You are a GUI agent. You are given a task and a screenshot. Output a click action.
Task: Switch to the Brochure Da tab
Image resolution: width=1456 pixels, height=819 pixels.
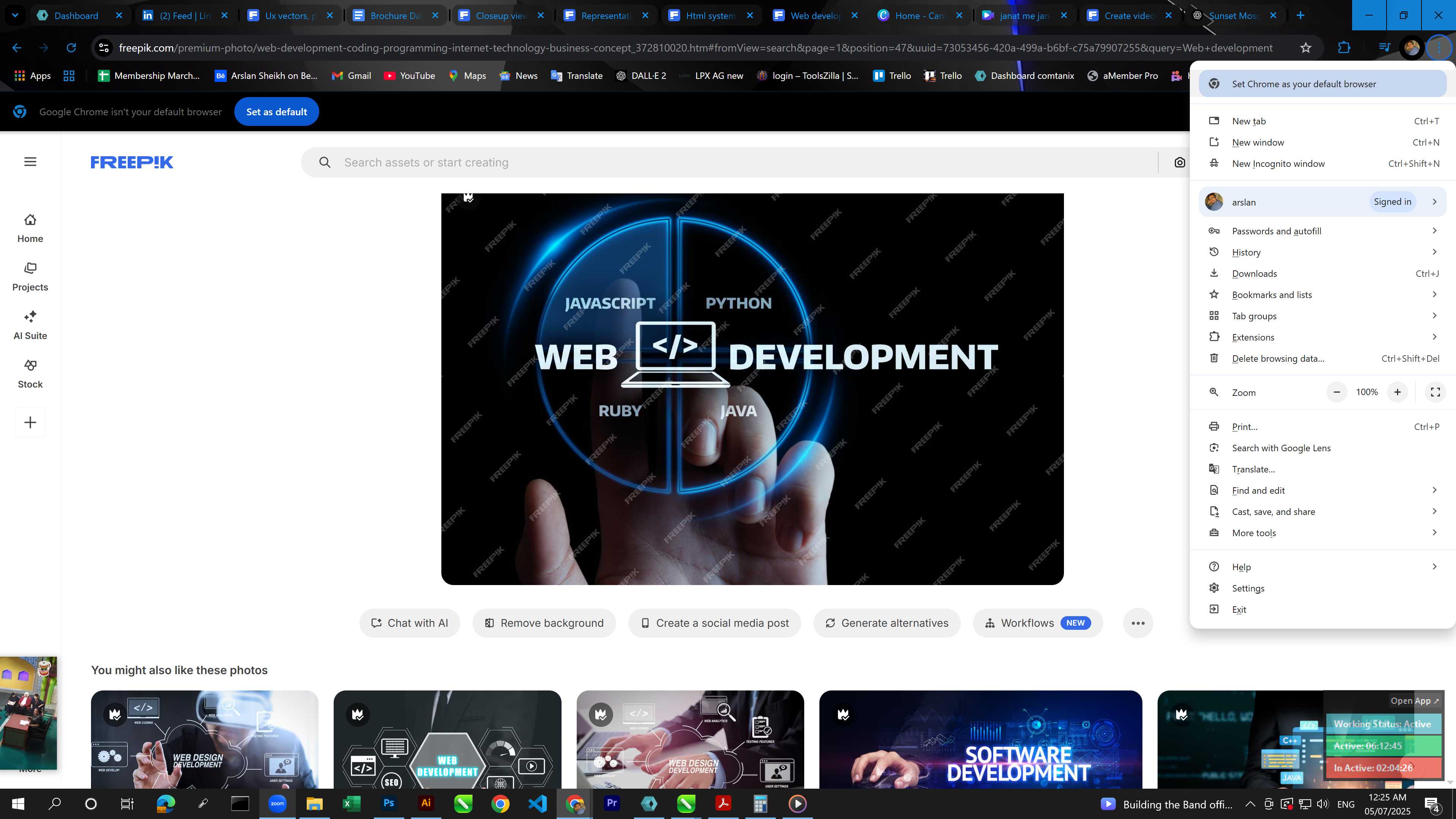[395, 15]
